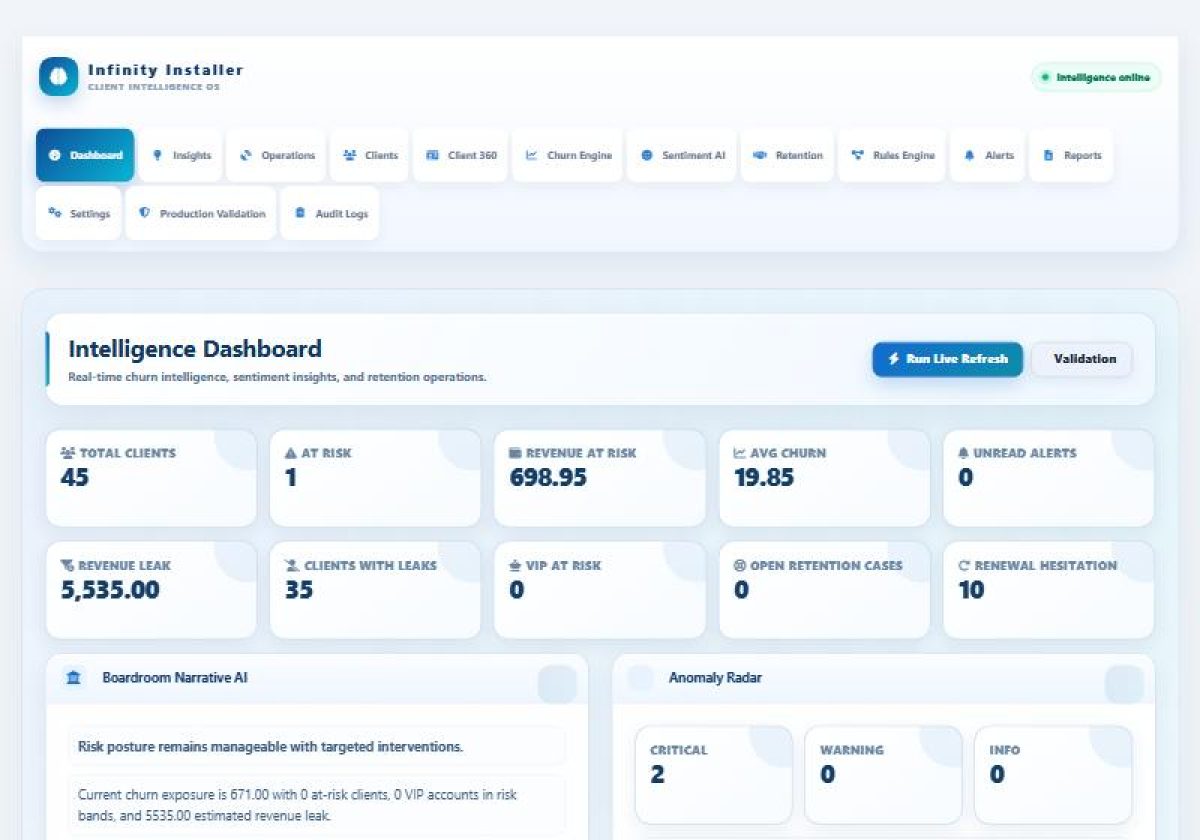Viewport: 1200px width, 840px height.
Task: Click the Anomaly Radar title
Action: tap(715, 678)
